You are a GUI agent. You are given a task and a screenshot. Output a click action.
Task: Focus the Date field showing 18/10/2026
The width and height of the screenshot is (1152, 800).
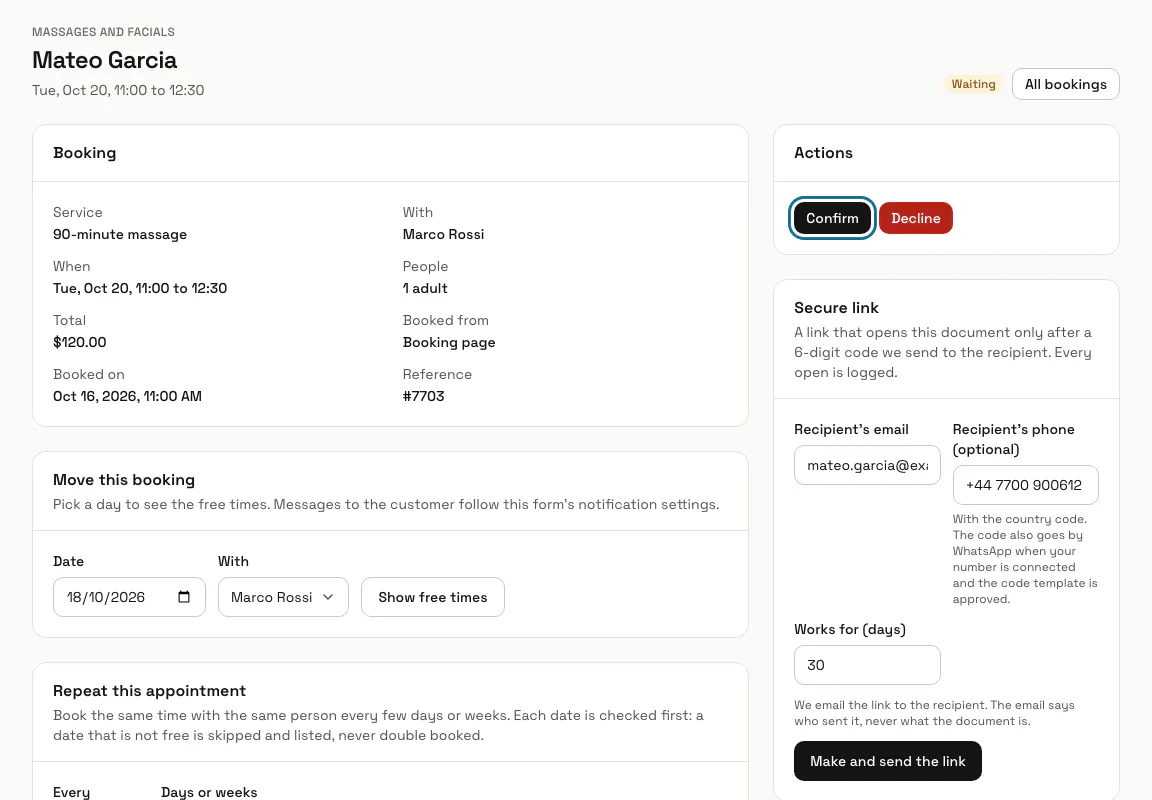[x=129, y=597]
